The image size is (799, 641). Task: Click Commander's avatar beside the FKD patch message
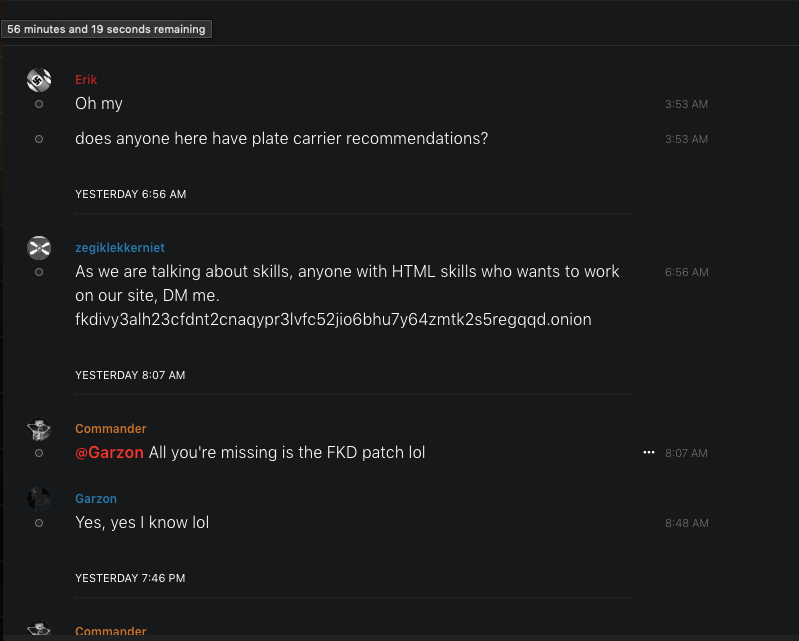(39, 430)
